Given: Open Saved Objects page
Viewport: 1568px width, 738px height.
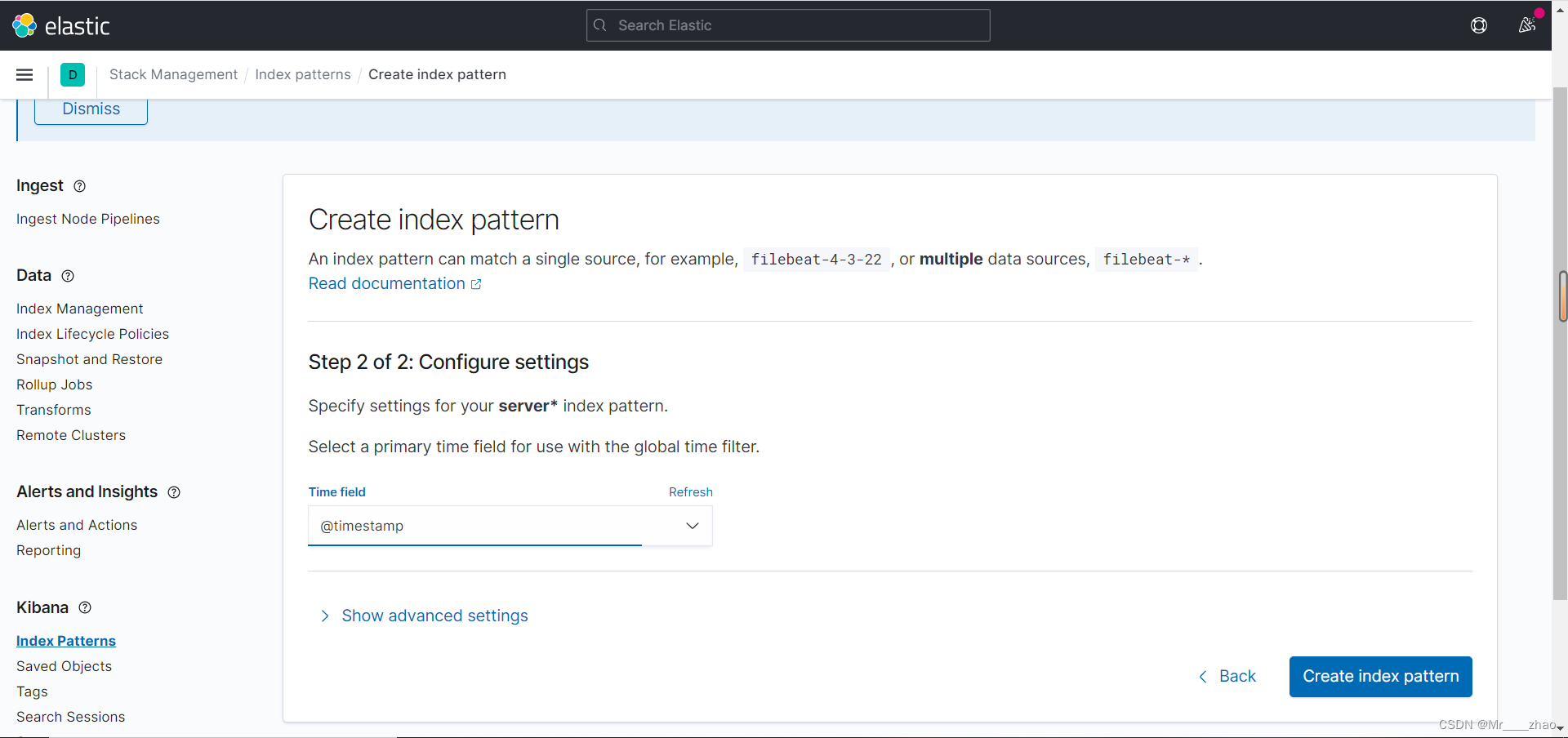Looking at the screenshot, I should [65, 666].
